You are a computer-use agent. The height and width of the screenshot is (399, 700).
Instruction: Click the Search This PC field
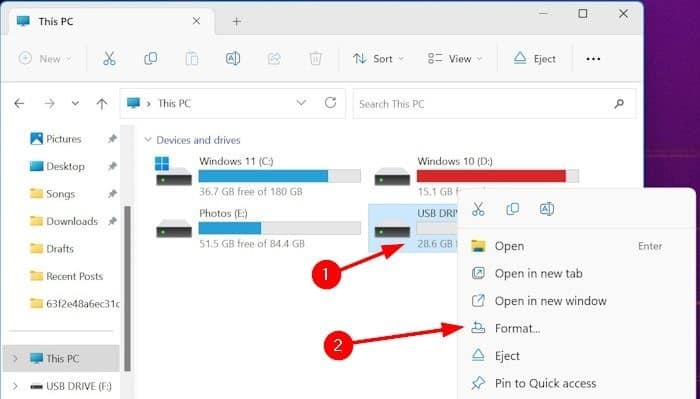pos(494,104)
